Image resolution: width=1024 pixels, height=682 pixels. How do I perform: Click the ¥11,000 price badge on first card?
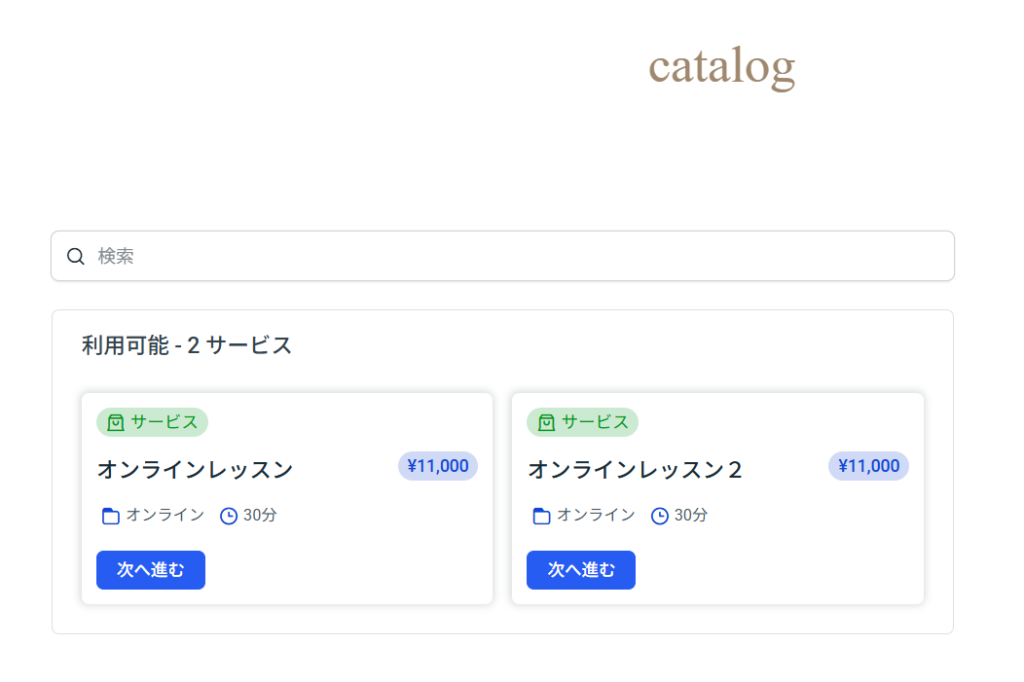click(x=438, y=466)
